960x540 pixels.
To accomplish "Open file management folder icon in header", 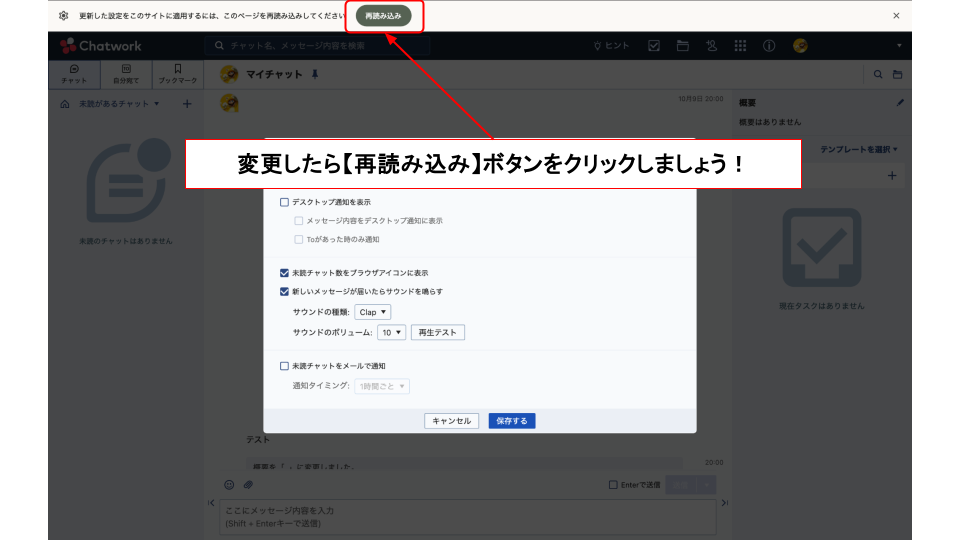I will click(x=683, y=46).
